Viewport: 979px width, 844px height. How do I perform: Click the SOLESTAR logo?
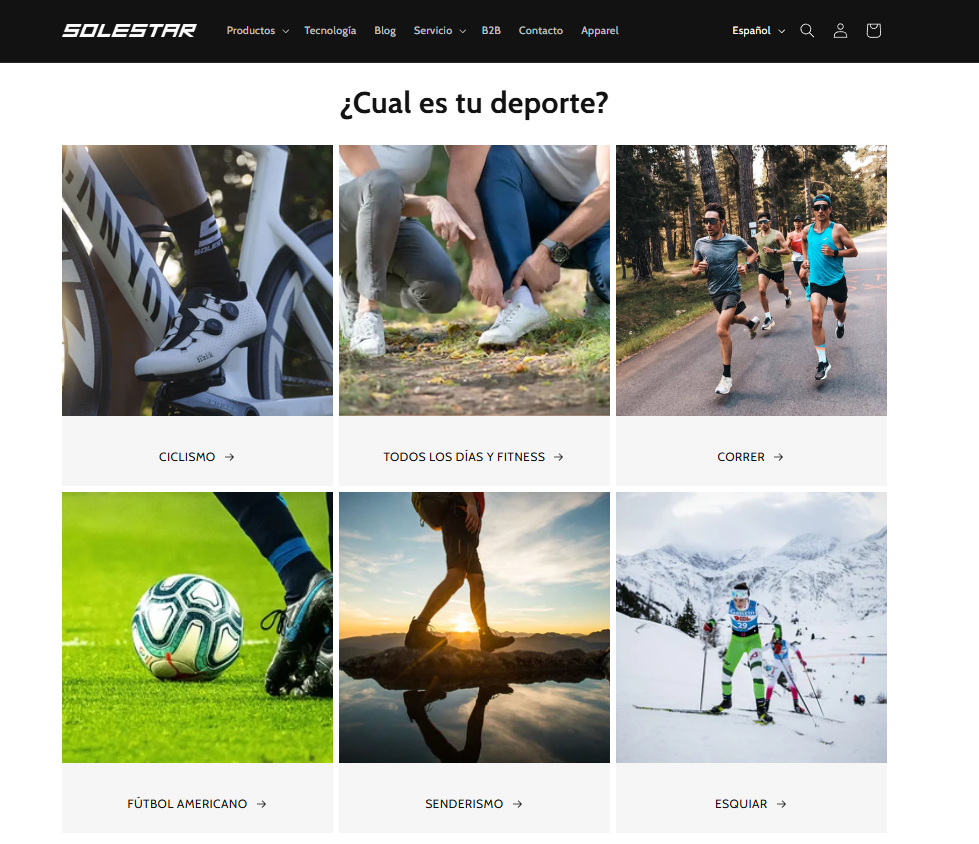point(129,31)
